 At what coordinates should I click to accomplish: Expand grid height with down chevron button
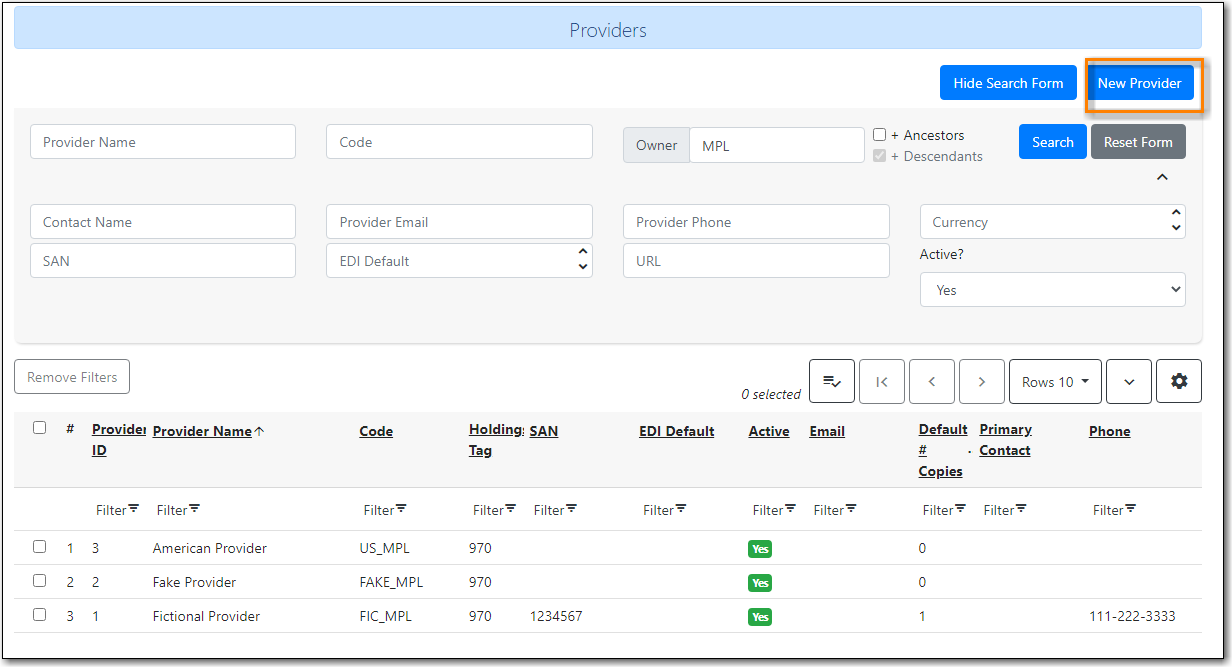pos(1129,381)
